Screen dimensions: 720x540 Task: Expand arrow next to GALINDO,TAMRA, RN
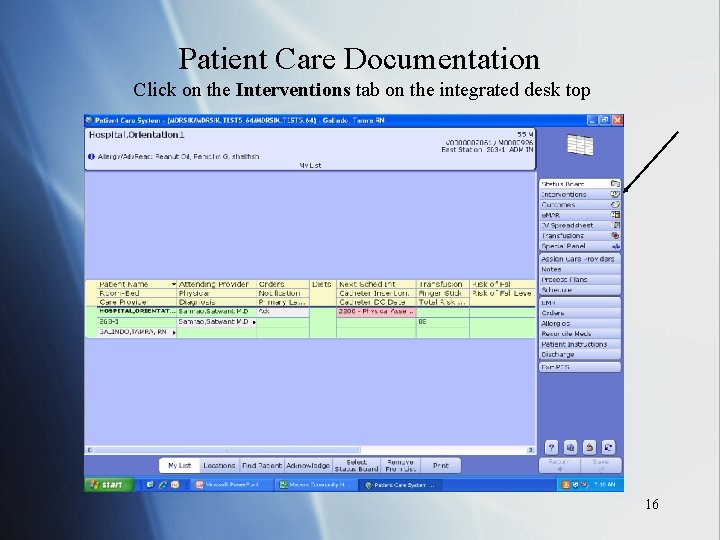174,332
